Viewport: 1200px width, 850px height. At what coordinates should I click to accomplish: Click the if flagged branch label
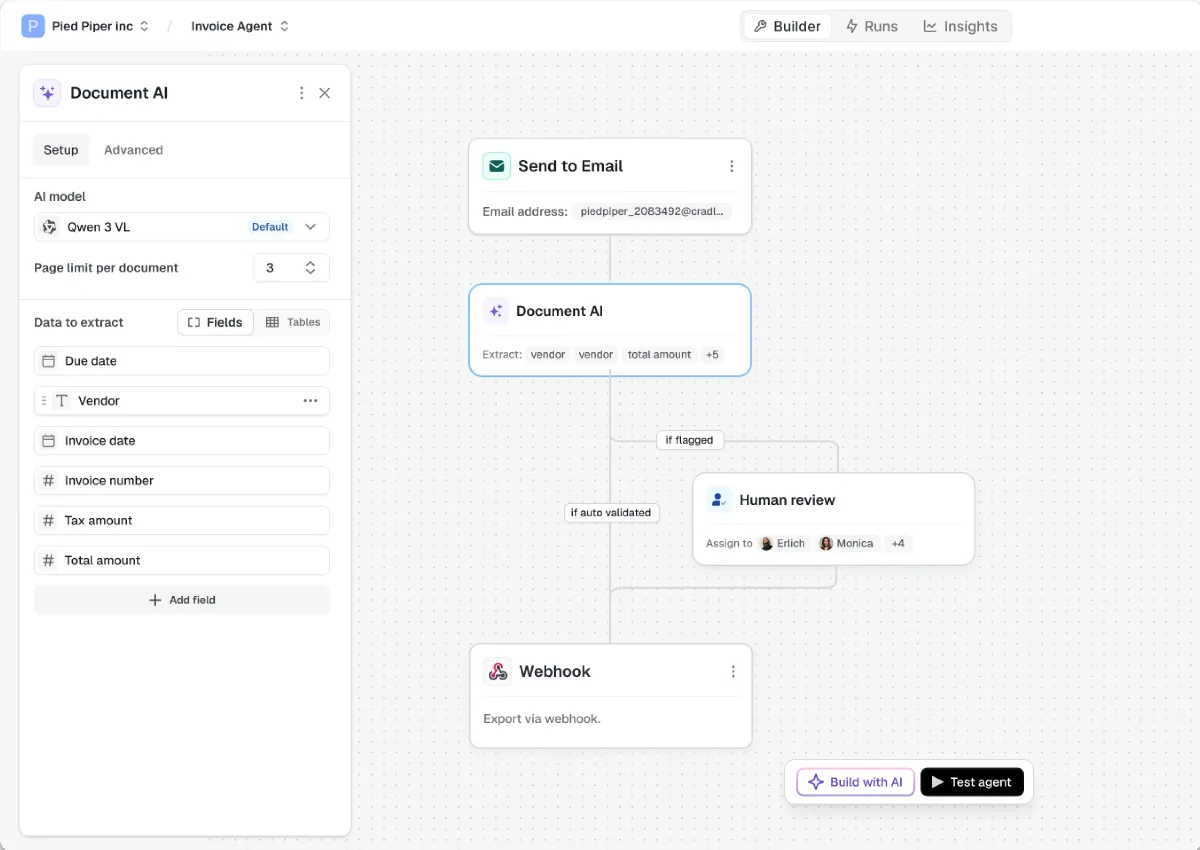(x=690, y=440)
